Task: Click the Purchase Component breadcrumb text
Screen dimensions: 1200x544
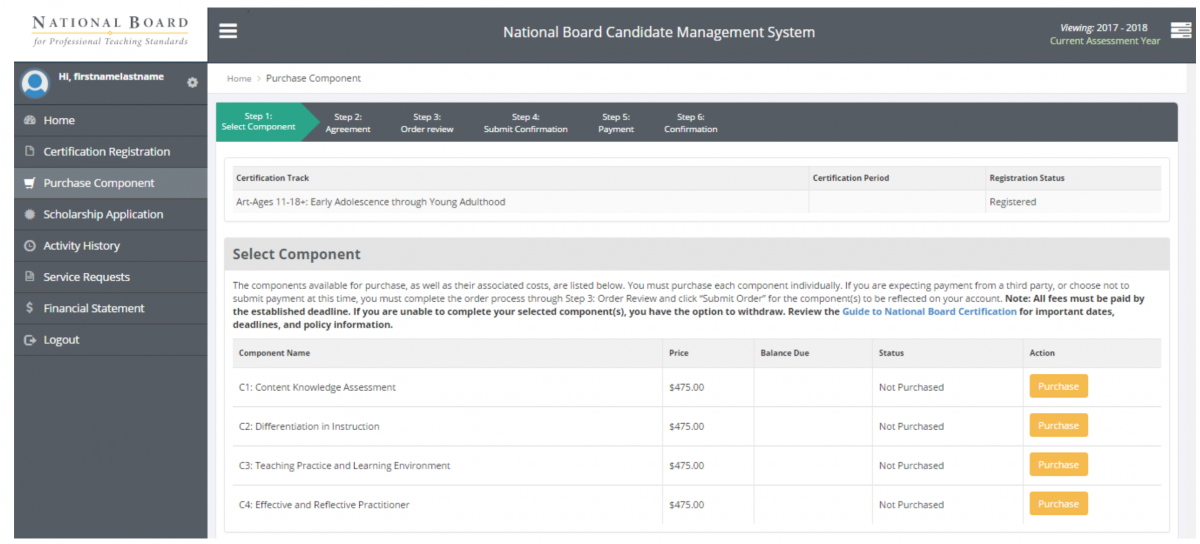Action: pyautogui.click(x=313, y=78)
